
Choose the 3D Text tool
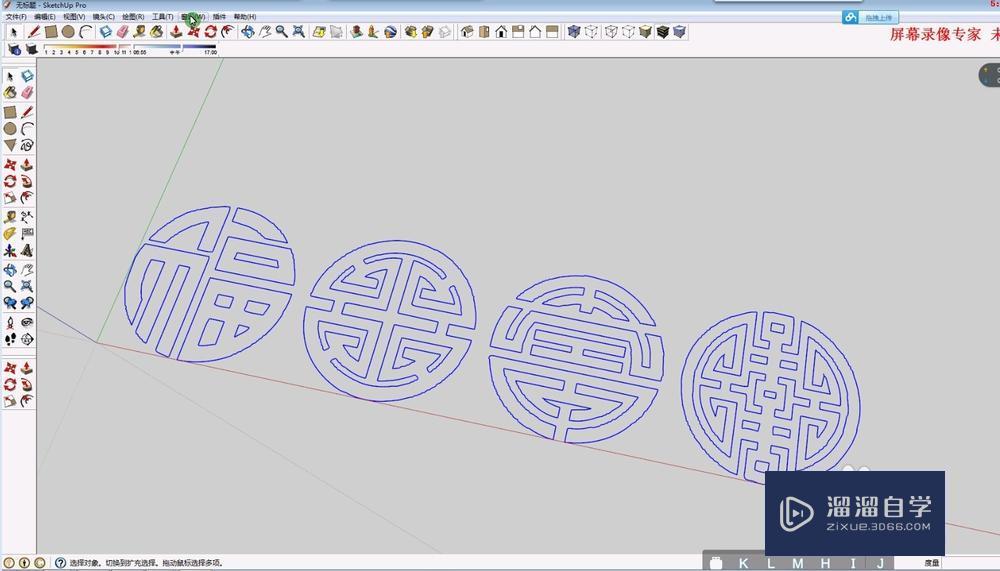pyautogui.click(x=27, y=250)
